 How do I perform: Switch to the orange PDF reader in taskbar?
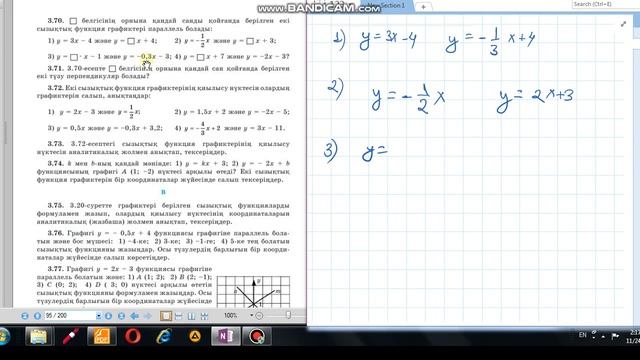(101, 336)
